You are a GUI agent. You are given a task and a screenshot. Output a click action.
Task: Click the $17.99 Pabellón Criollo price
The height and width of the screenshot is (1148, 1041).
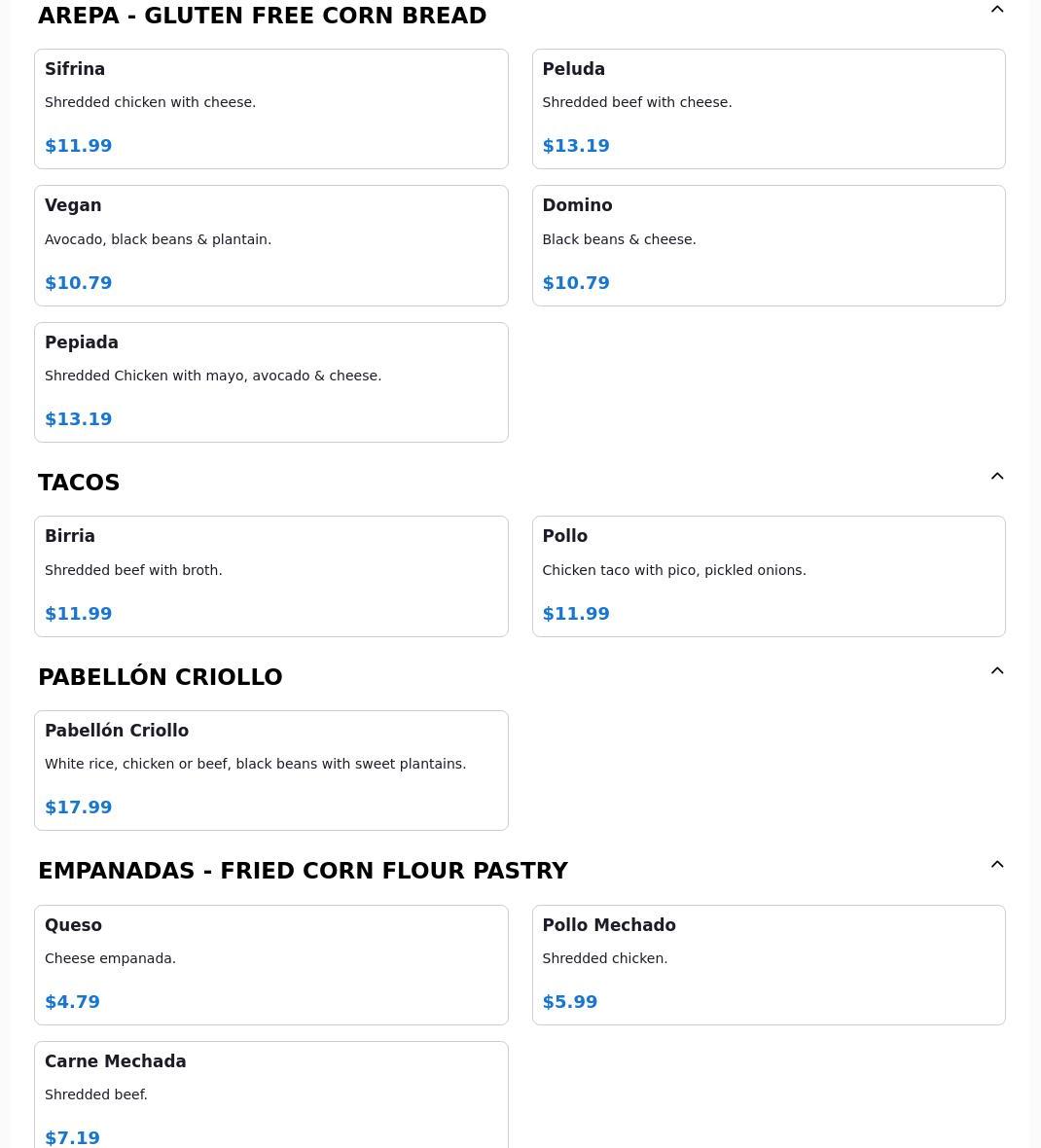coord(79,807)
